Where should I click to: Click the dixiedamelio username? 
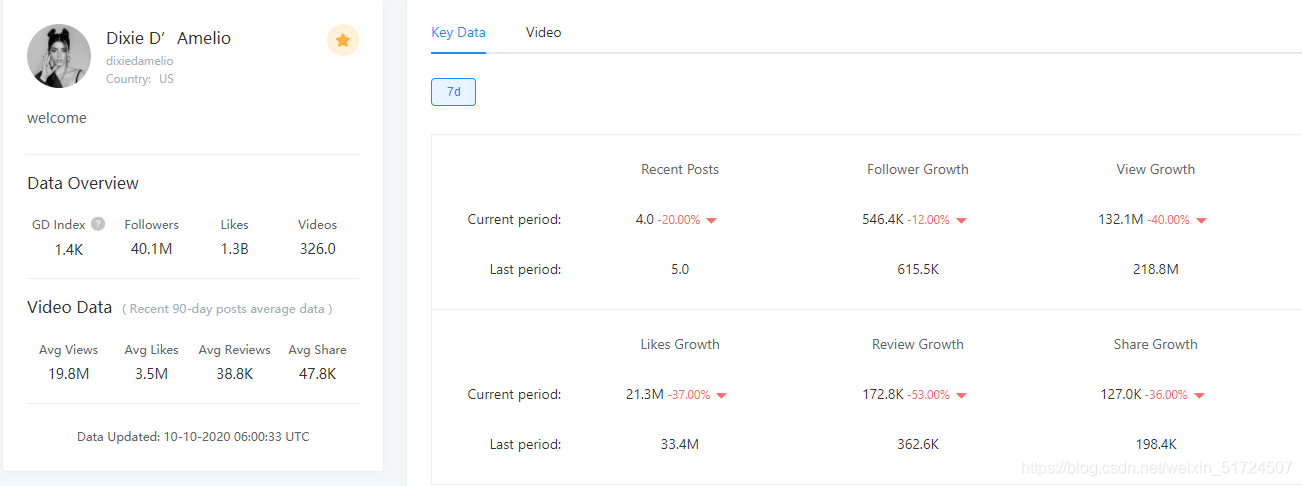coord(139,61)
